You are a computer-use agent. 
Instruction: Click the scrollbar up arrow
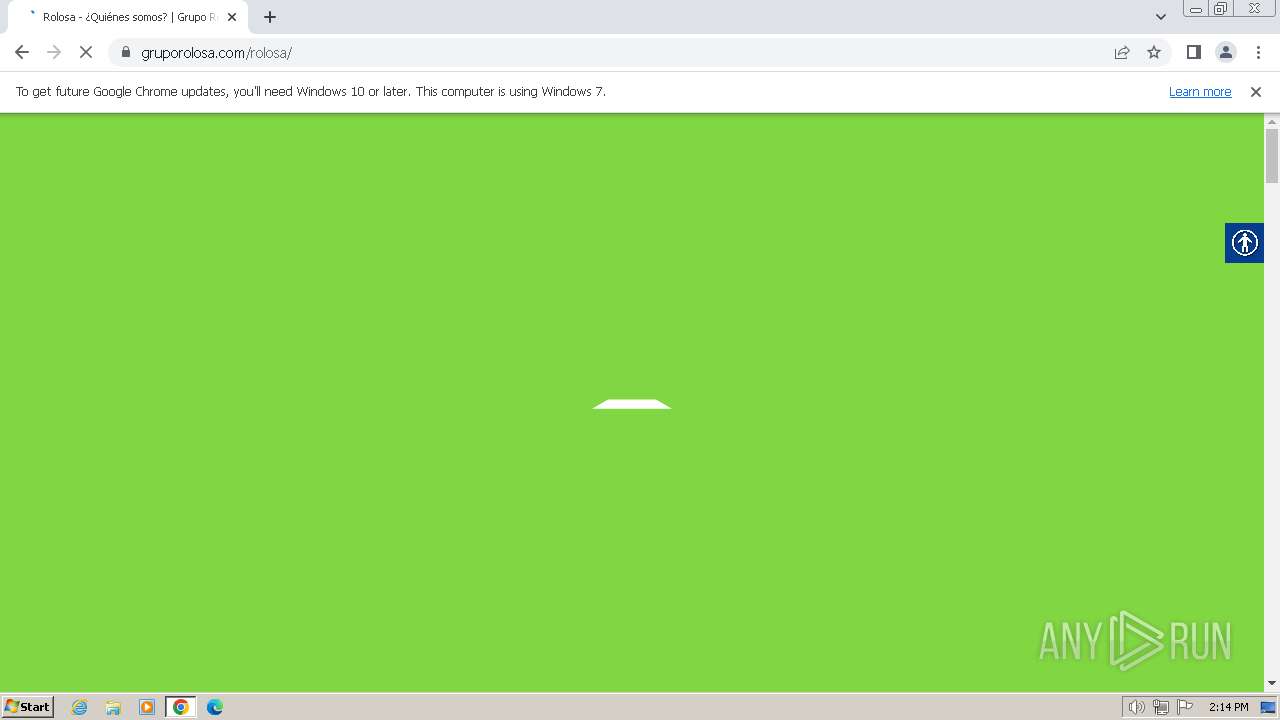point(1272,121)
